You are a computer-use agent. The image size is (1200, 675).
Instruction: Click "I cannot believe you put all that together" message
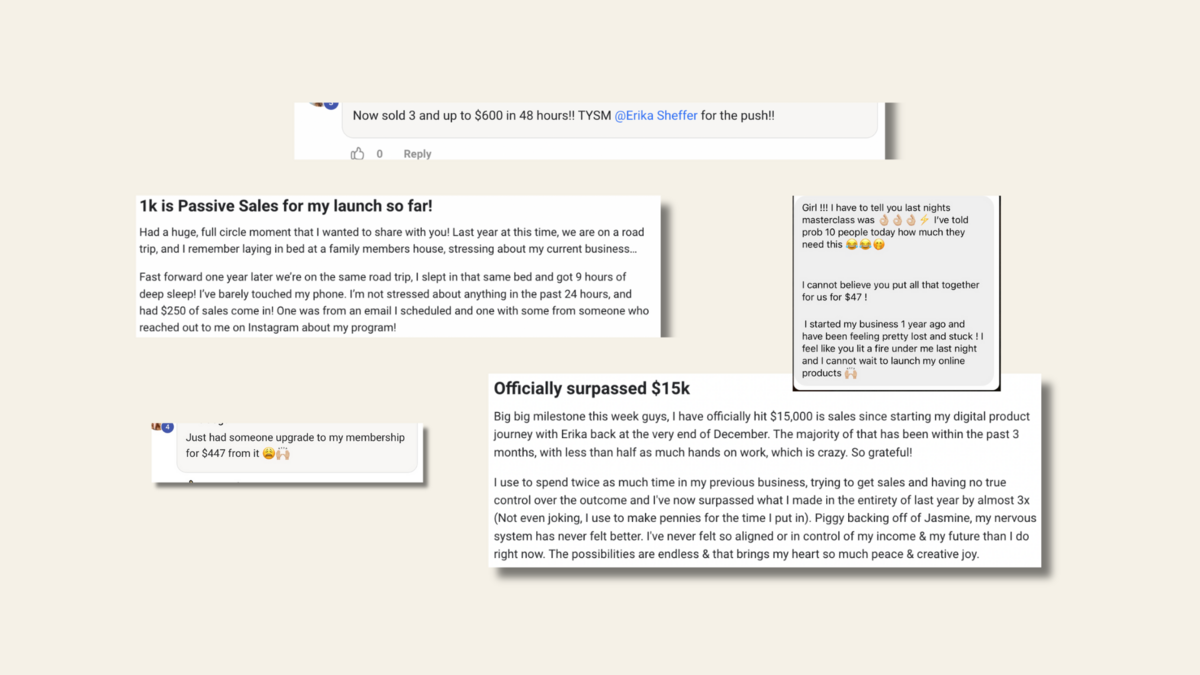tap(891, 291)
